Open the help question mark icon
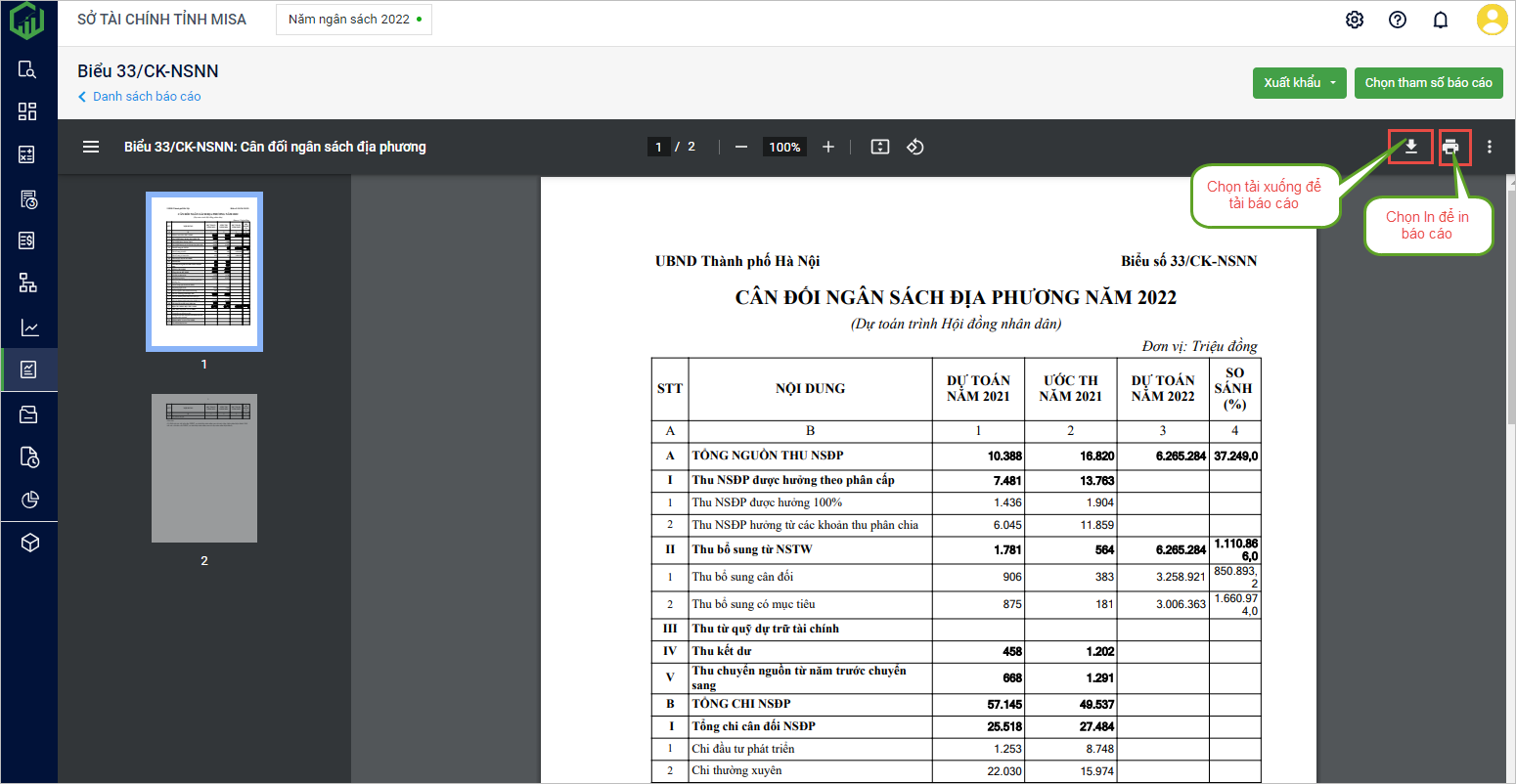The height and width of the screenshot is (784, 1516). 1398,20
